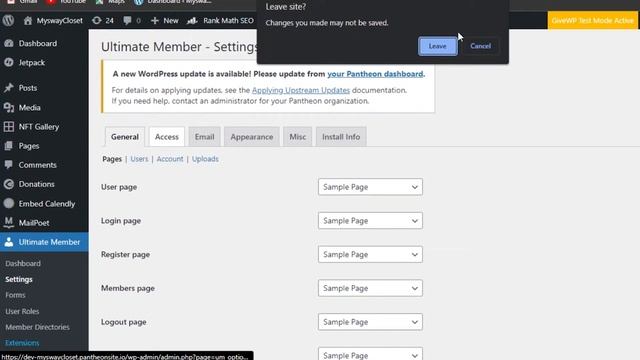Click the NFT Gallery grid icon
Image resolution: width=640 pixels, height=360 pixels.
9,127
